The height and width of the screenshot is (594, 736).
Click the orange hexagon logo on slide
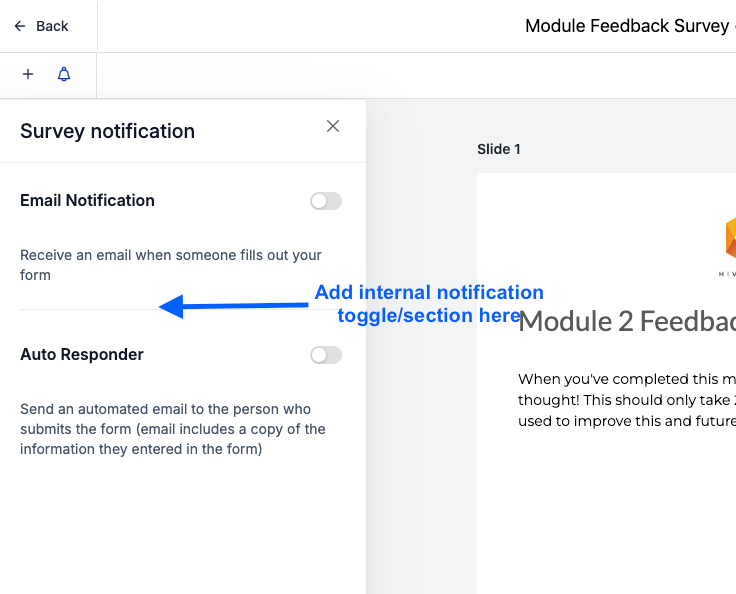click(729, 240)
